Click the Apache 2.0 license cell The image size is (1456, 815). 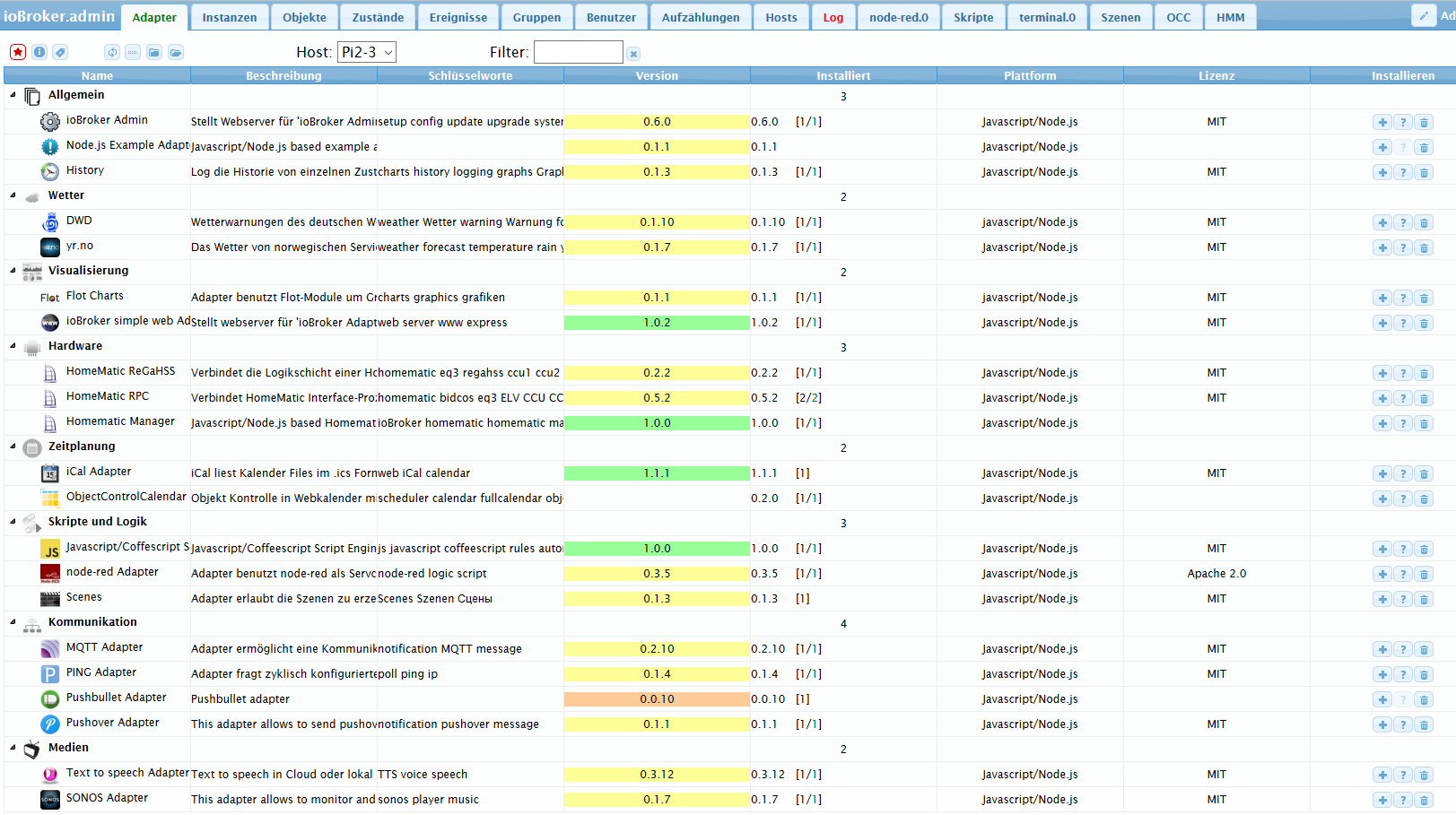click(x=1216, y=574)
